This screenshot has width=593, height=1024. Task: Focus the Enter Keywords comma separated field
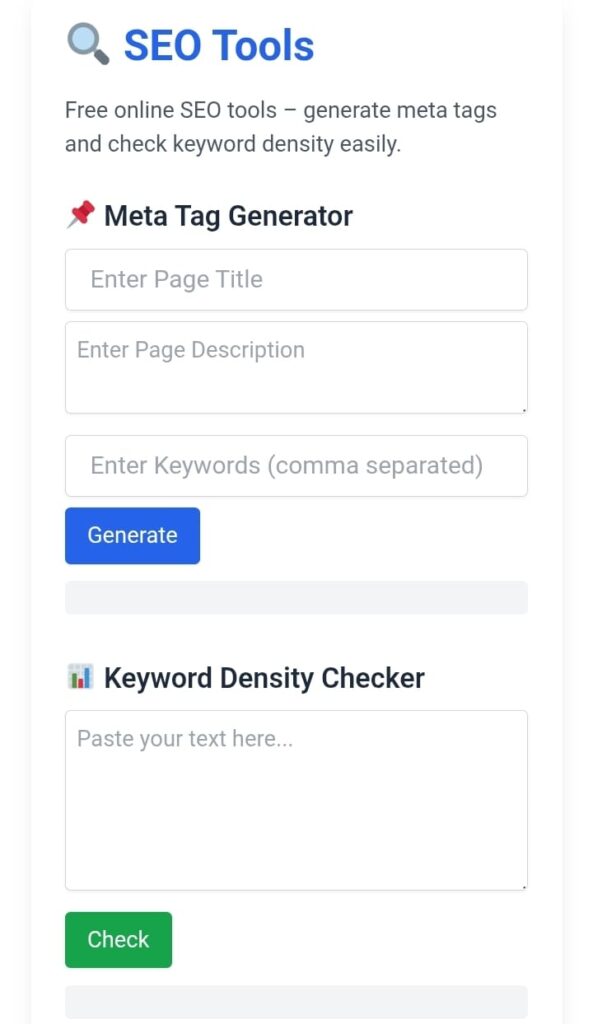[296, 466]
